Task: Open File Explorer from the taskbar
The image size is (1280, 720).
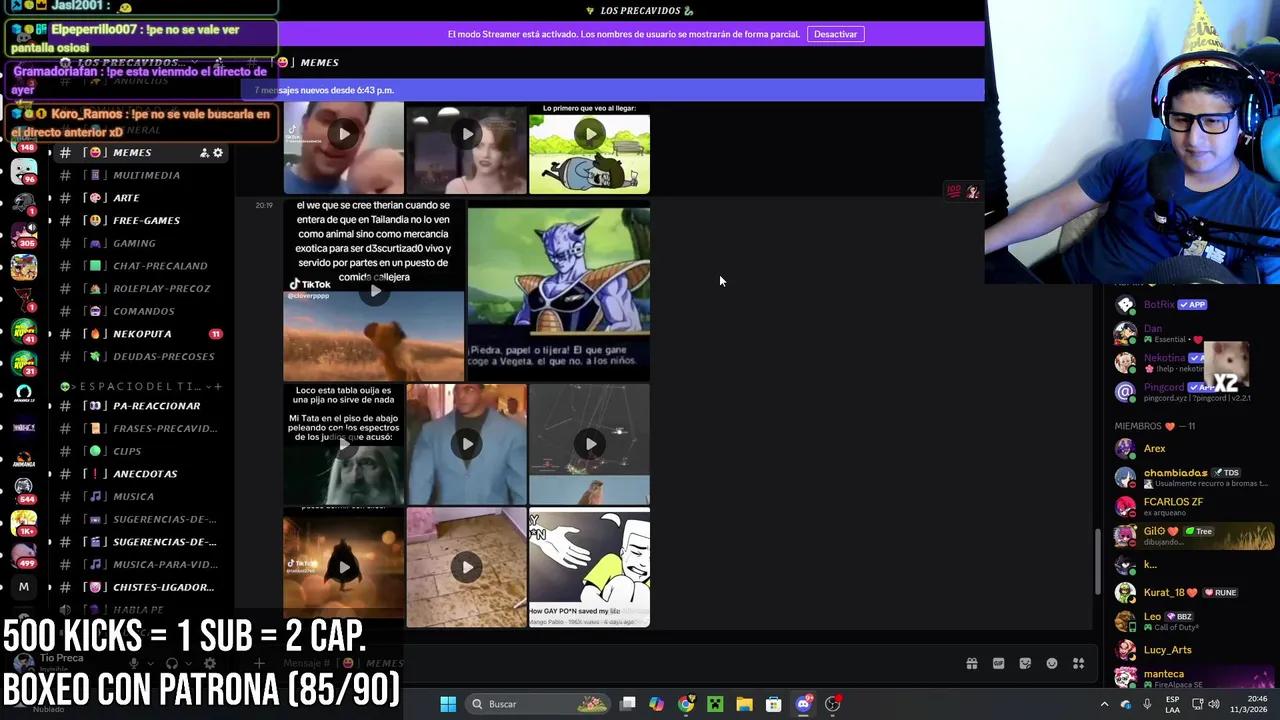Action: click(744, 704)
